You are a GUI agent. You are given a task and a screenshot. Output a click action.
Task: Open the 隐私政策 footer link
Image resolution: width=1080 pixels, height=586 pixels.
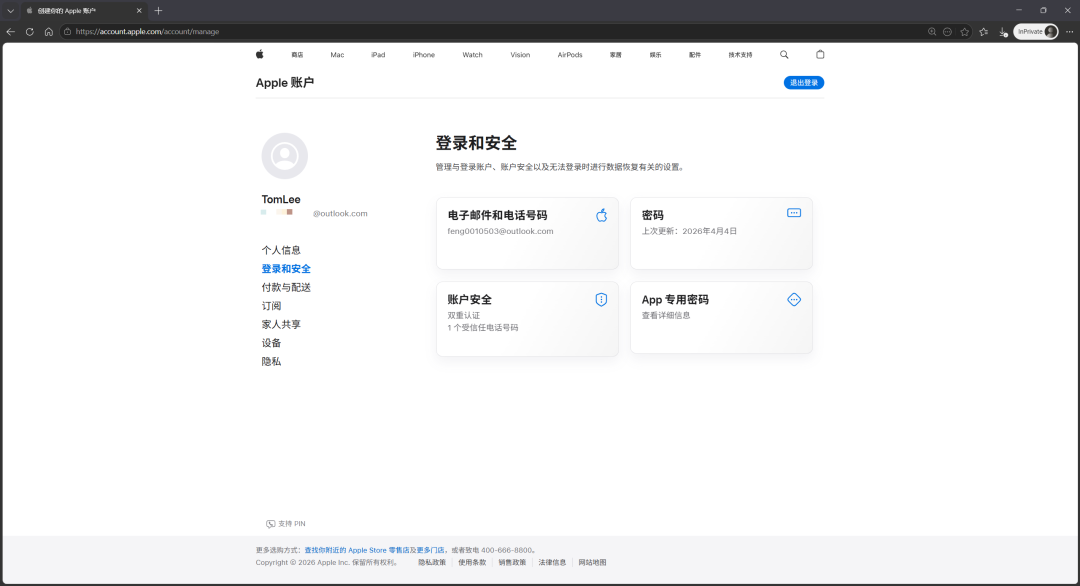[x=432, y=562]
